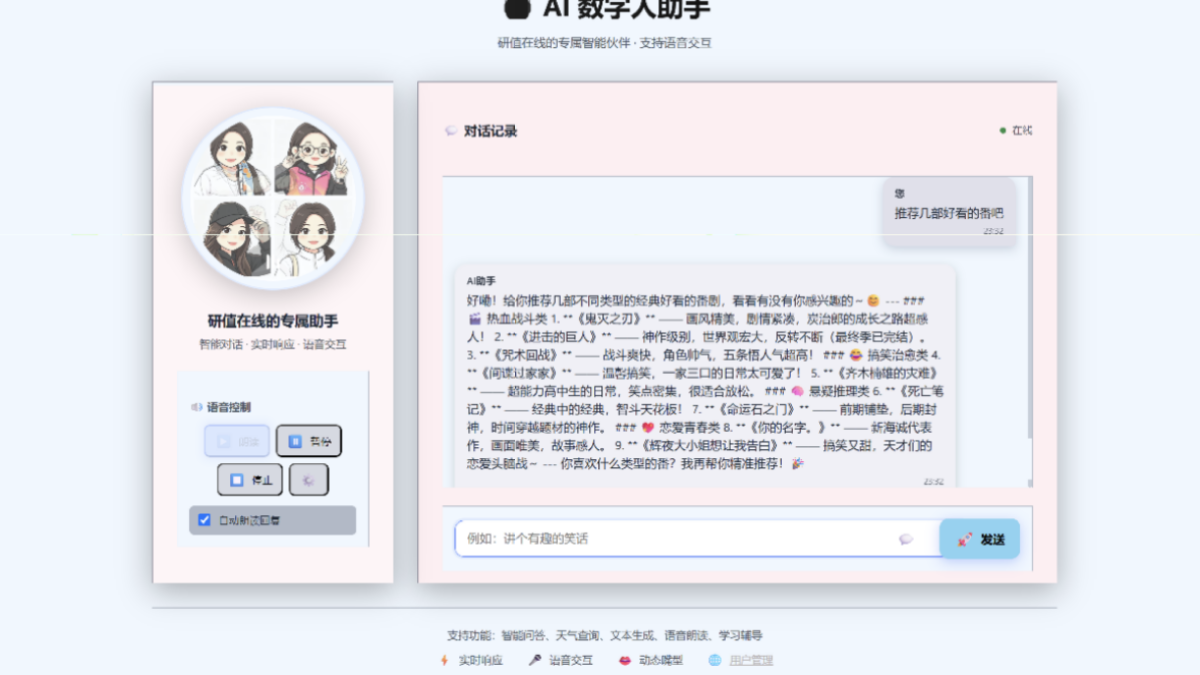Click the speech bubble icon inside input box
The image size is (1200, 675).
pos(906,539)
